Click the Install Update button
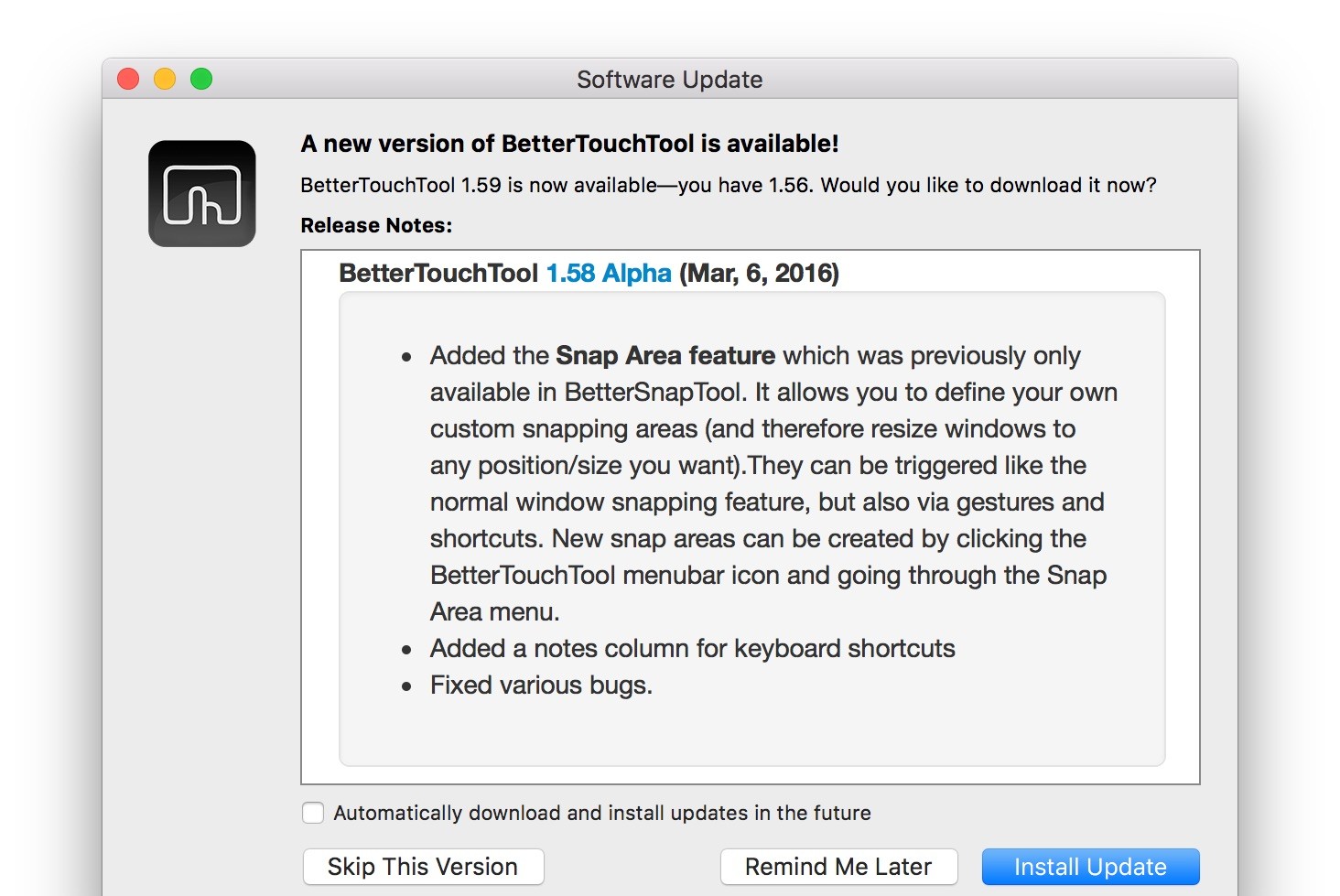 pos(1090,867)
